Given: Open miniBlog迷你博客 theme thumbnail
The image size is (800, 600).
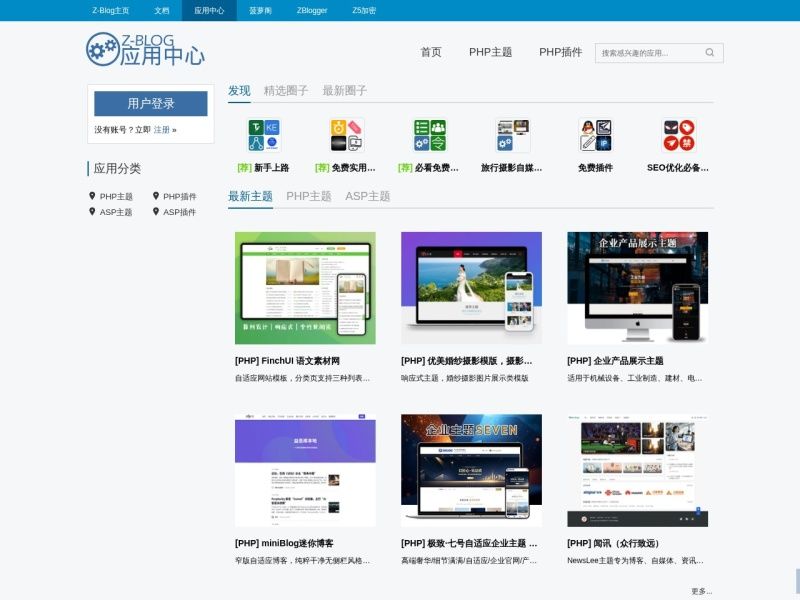Looking at the screenshot, I should pyautogui.click(x=305, y=470).
